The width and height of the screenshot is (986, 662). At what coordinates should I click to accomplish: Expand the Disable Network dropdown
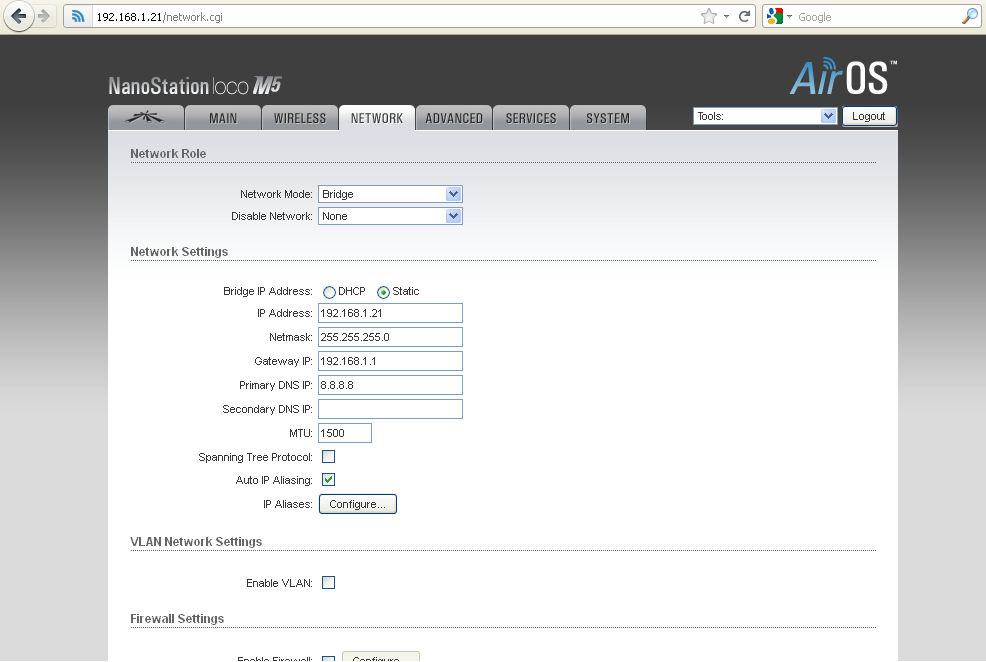pos(390,216)
